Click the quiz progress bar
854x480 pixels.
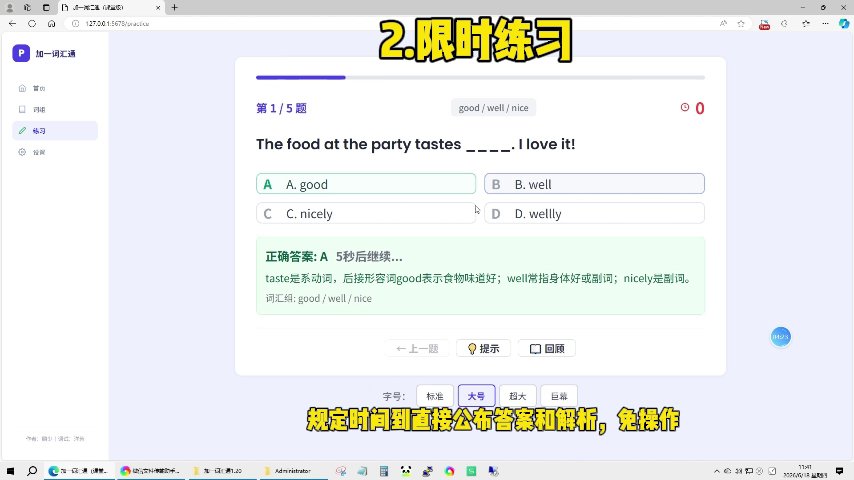point(480,77)
